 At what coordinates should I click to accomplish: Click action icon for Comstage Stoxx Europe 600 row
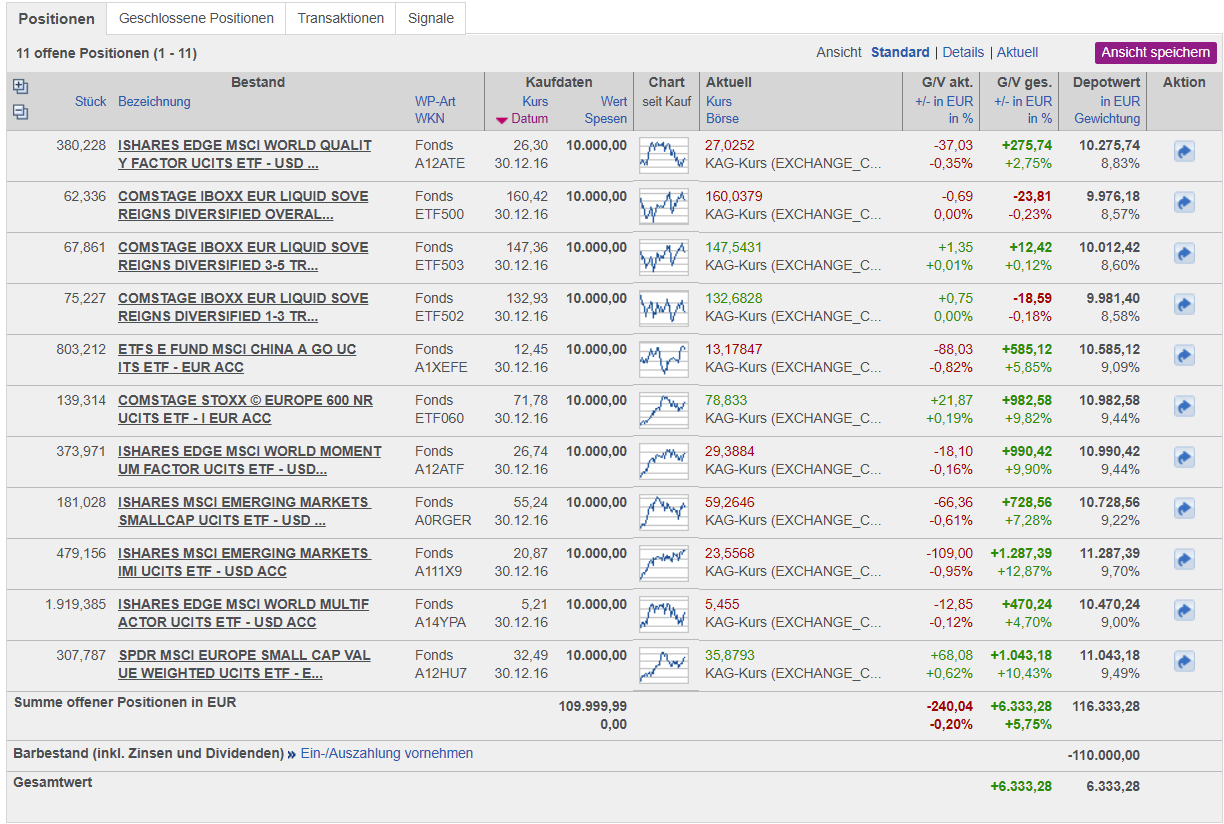(x=1184, y=407)
